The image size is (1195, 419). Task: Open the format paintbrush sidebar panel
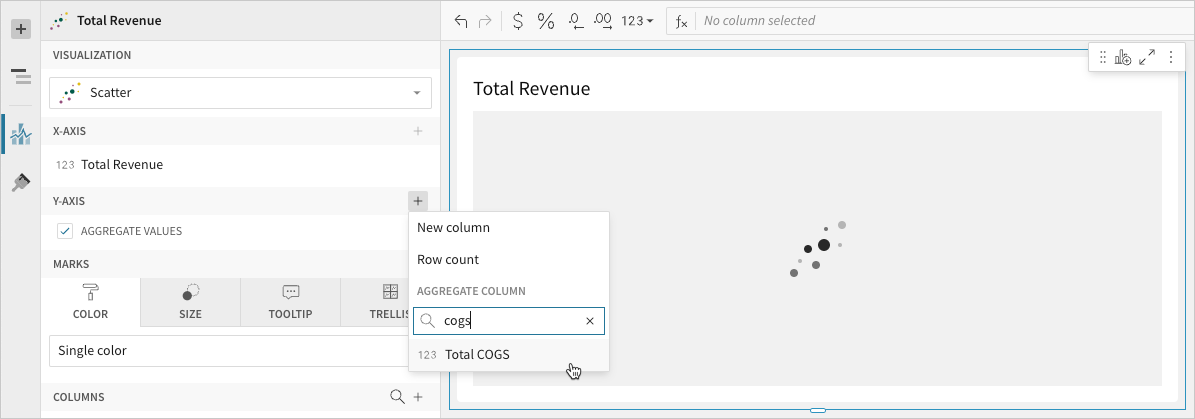point(20,182)
